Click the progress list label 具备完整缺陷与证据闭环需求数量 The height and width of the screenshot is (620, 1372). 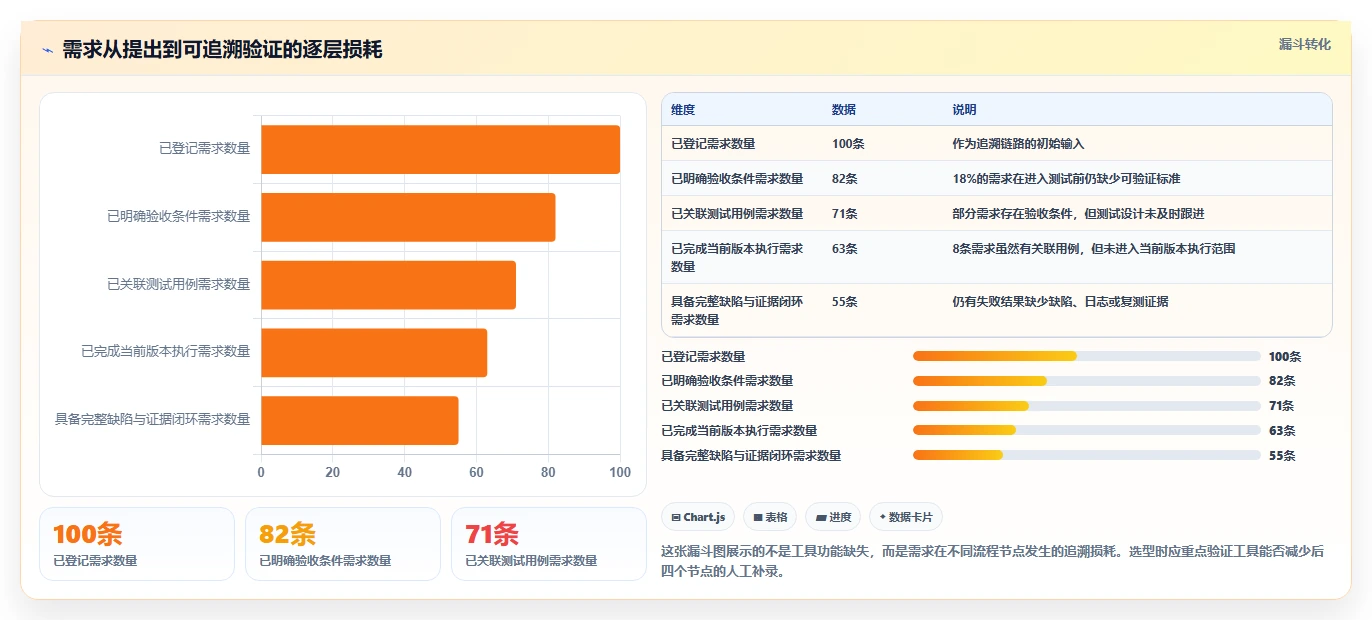tap(751, 456)
